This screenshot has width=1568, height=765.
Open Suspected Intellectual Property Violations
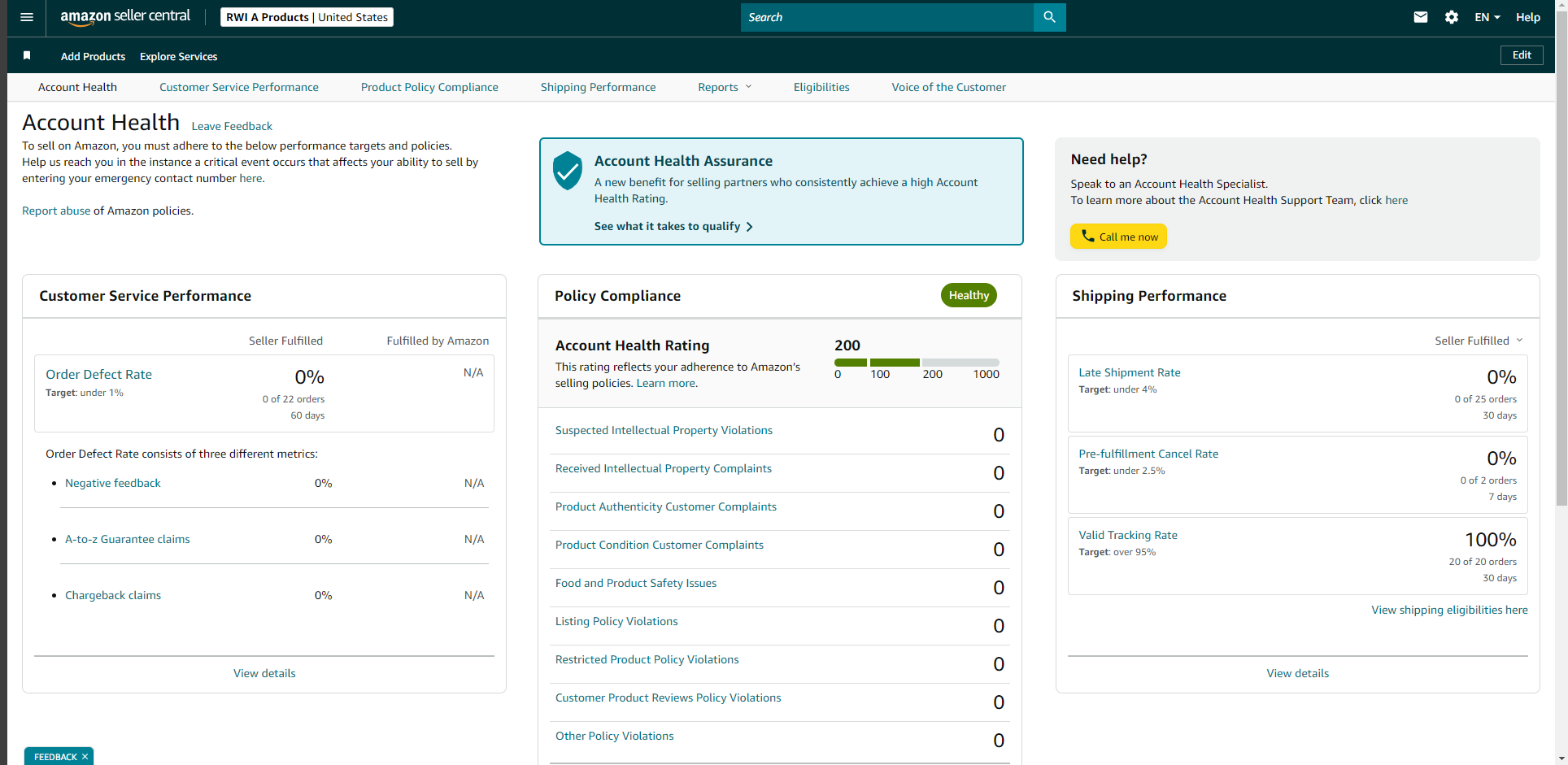pos(664,430)
